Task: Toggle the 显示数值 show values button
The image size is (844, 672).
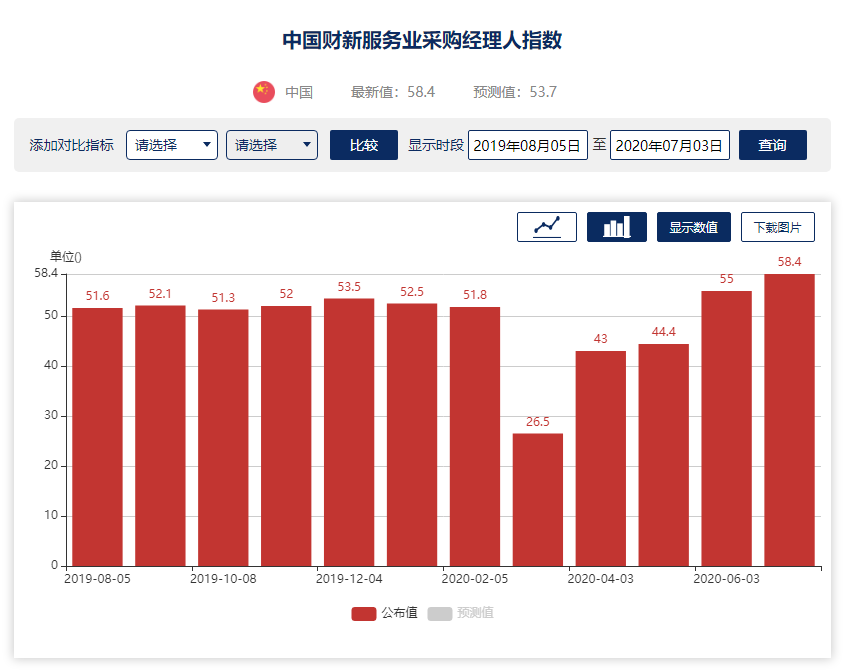Action: tap(693, 227)
